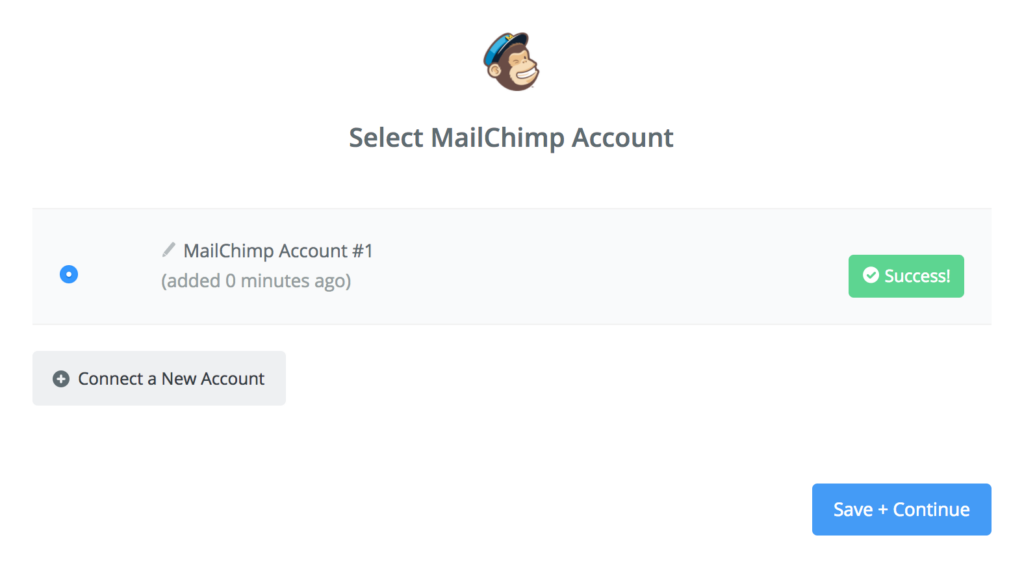Viewport: 1024px width, 568px height.
Task: Click the New Account text on gray button
Action: tap(213, 379)
